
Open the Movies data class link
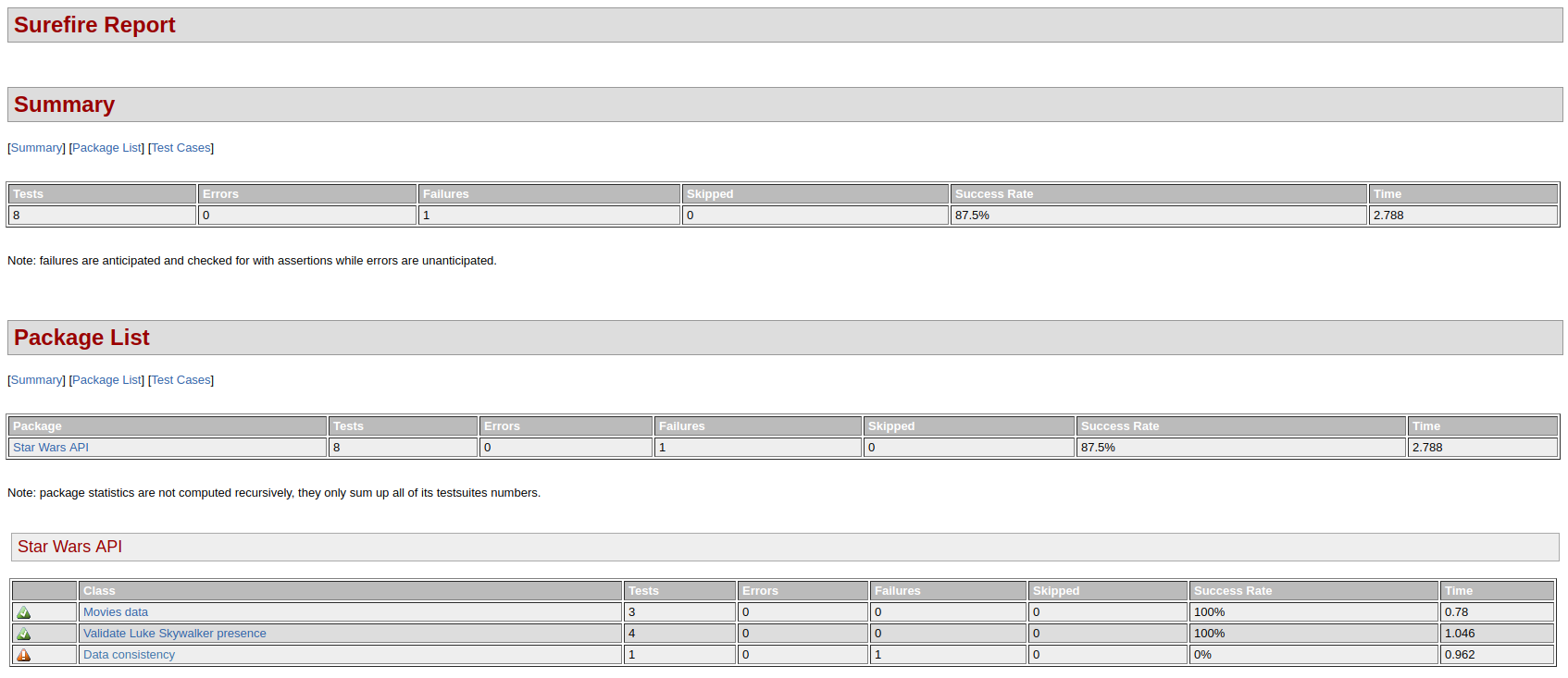116,612
